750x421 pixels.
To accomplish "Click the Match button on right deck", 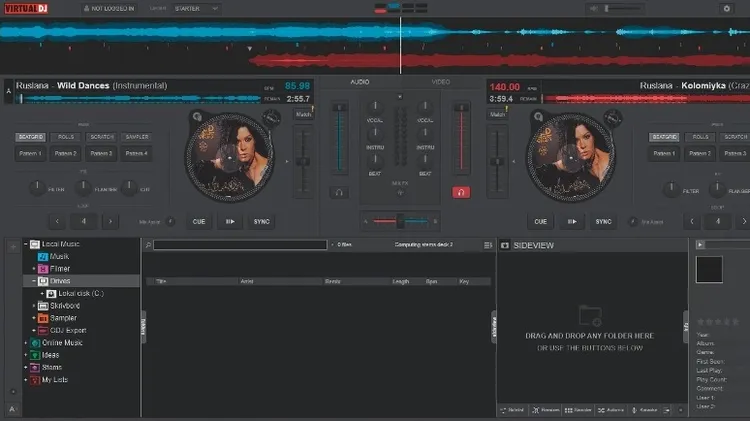I will [497, 114].
